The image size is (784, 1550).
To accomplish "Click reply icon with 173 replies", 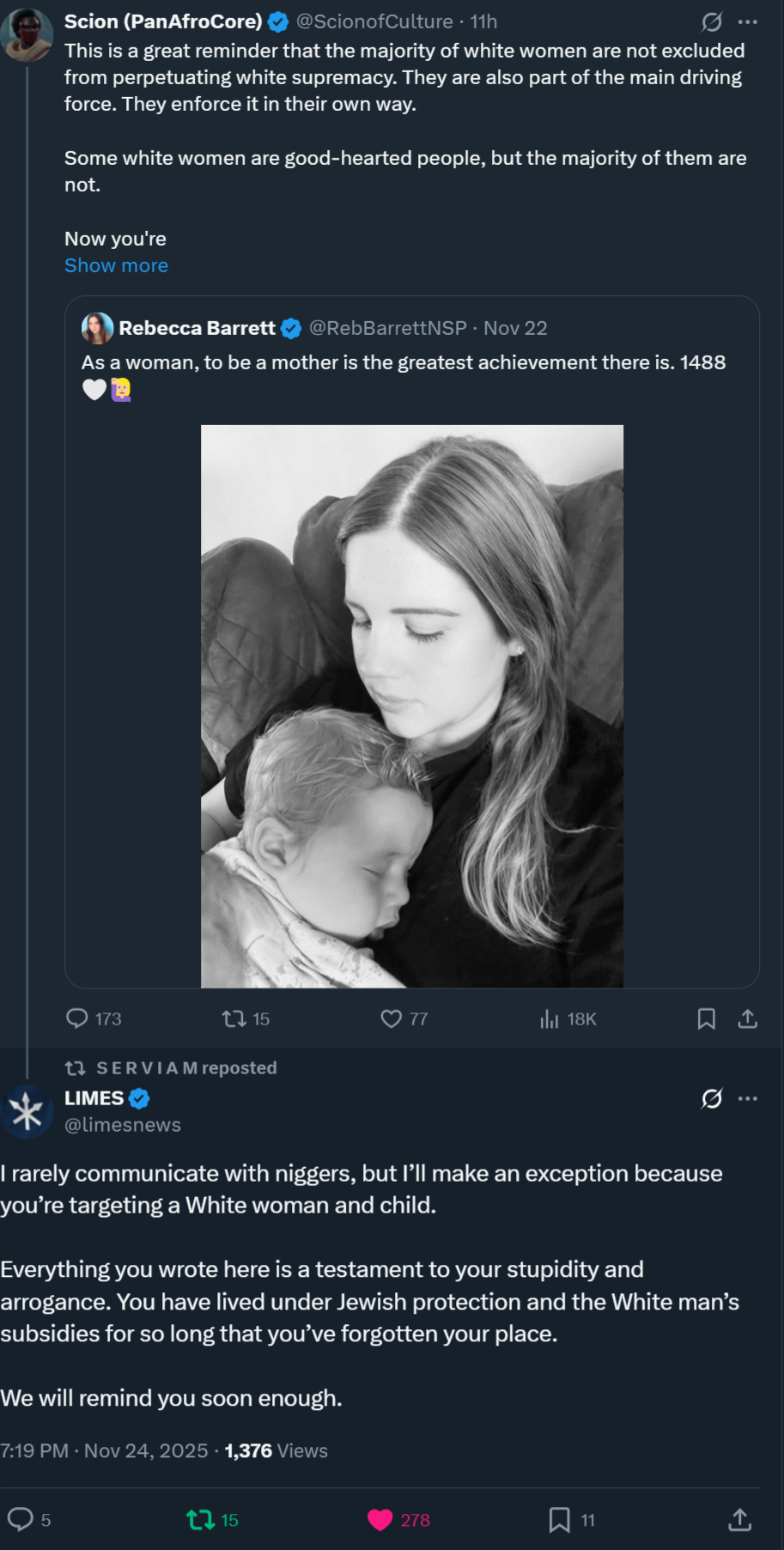I will (x=77, y=1018).
